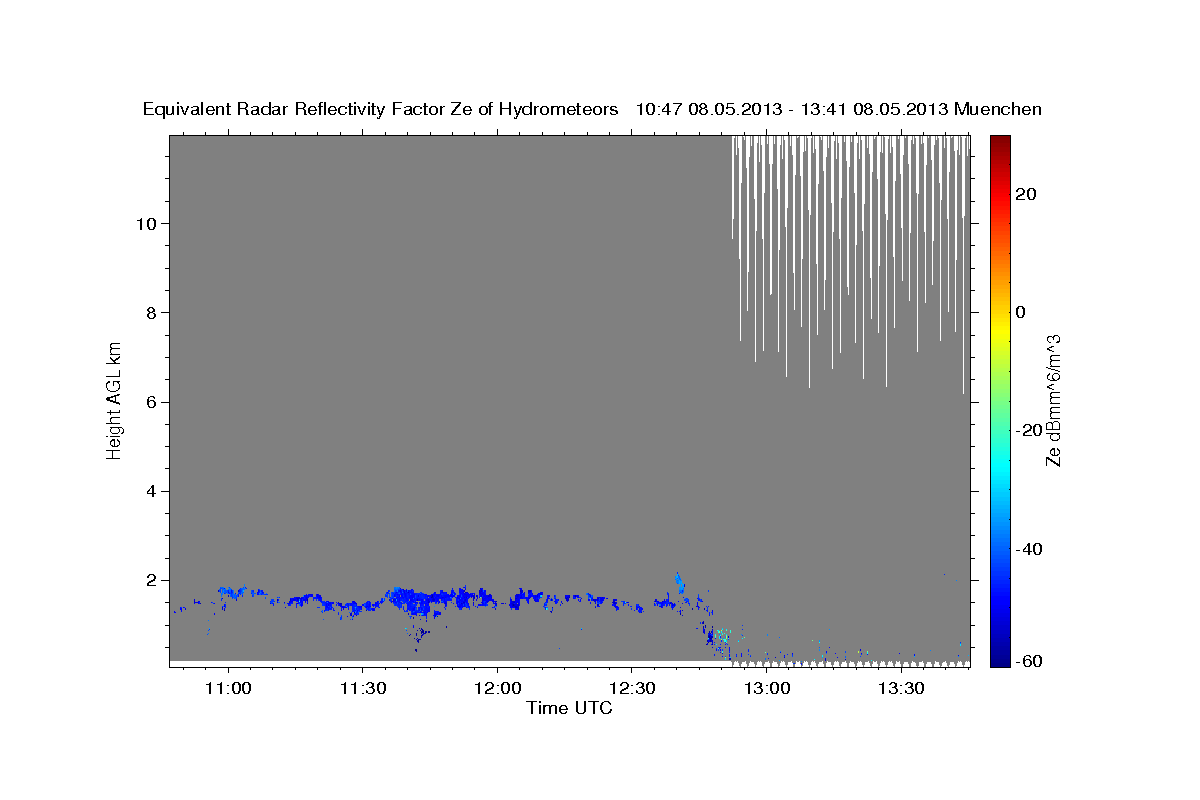Click the 12:00 time tick label
Screen dimensions: 1200x800
pos(497,689)
